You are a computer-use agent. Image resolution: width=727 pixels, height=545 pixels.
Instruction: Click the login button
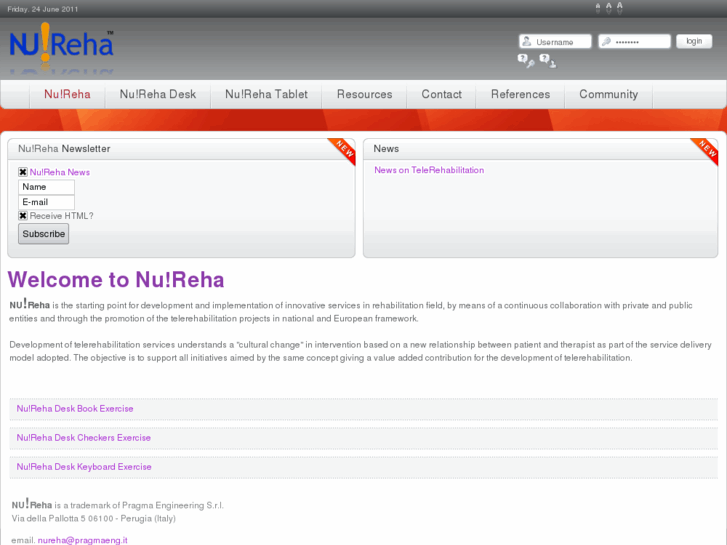(694, 41)
